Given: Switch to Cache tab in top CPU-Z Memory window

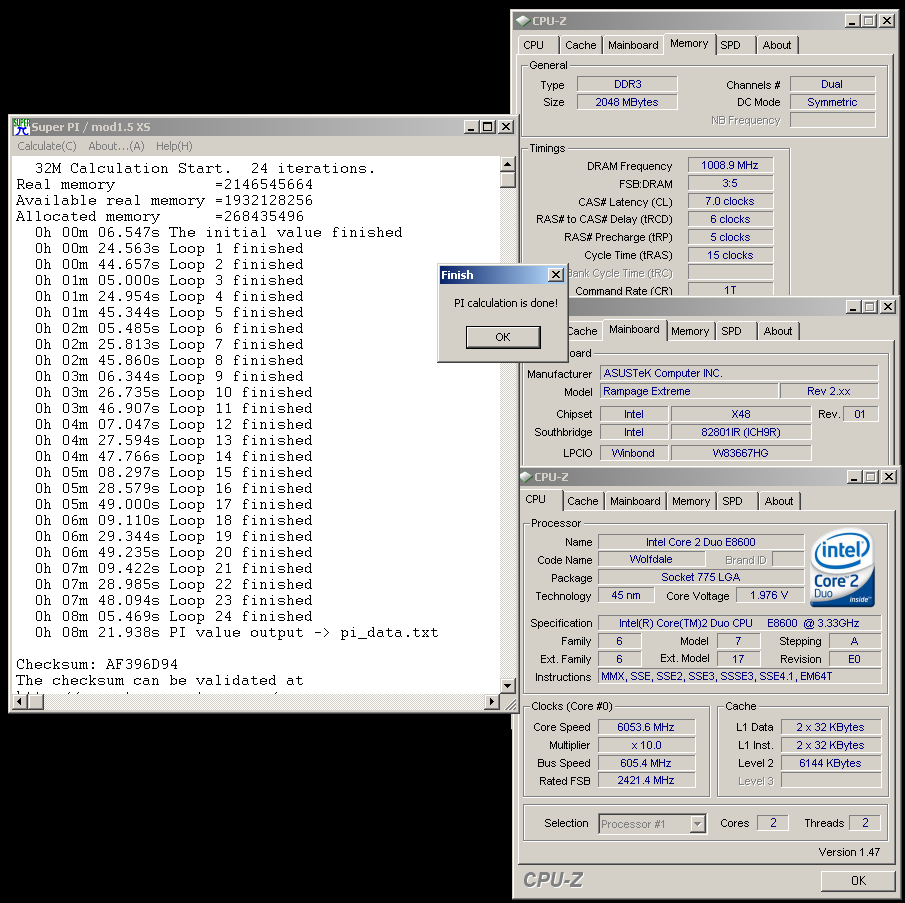Looking at the screenshot, I should point(581,45).
